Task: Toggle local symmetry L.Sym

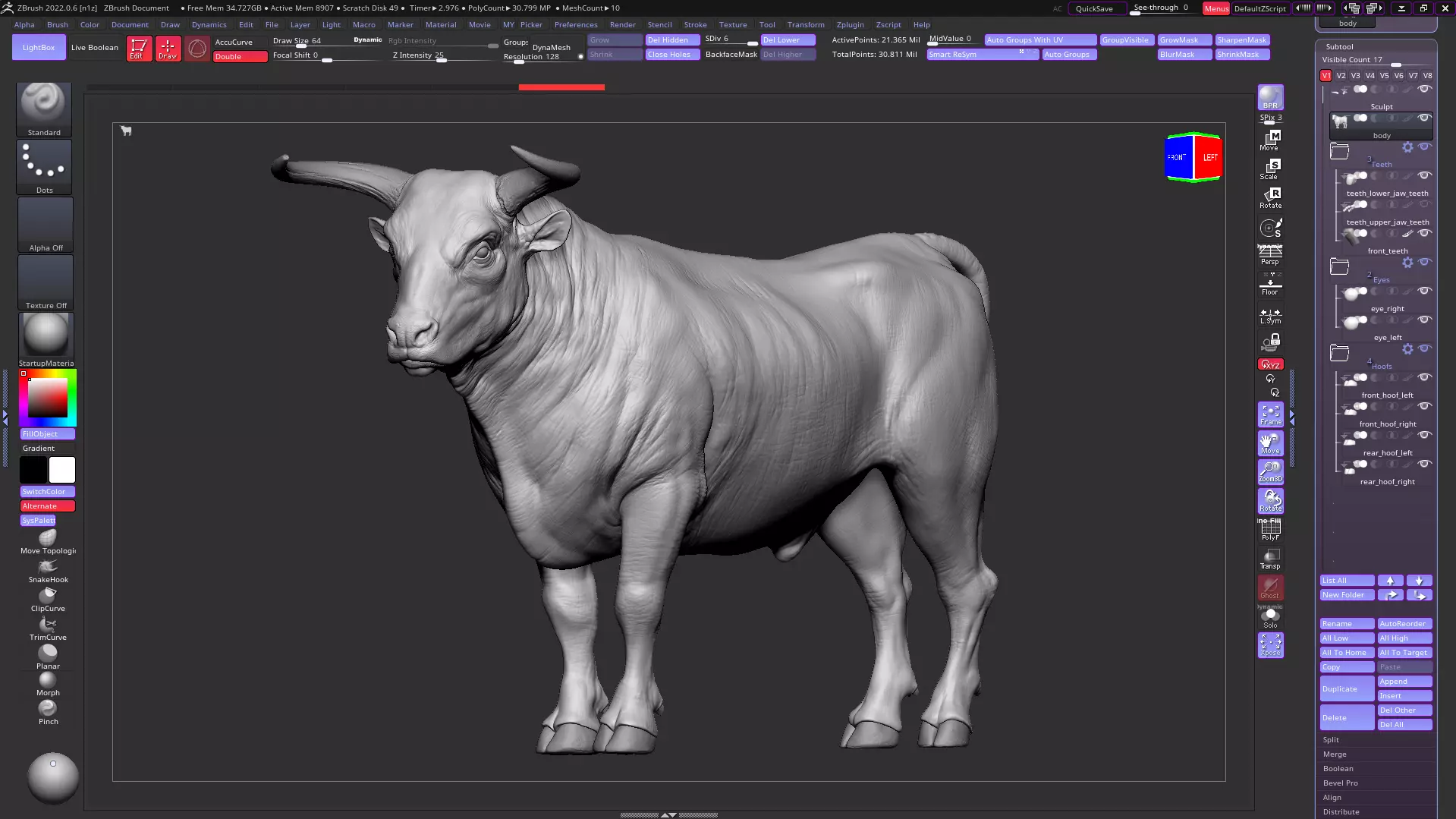Action: coord(1270,313)
